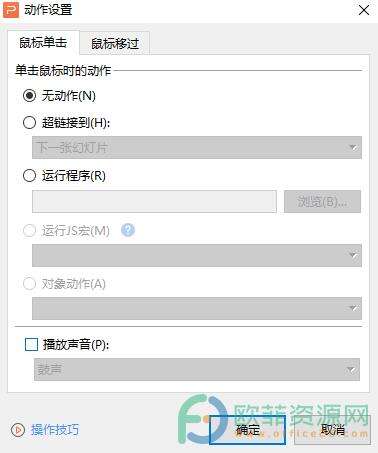Image resolution: width=378 pixels, height=453 pixels.
Task: Enable the 播放声音(P) checkbox
Action: point(32,344)
